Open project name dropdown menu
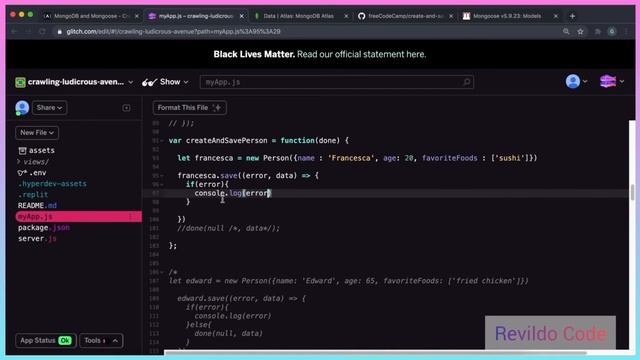This screenshot has width=640, height=360. point(130,82)
